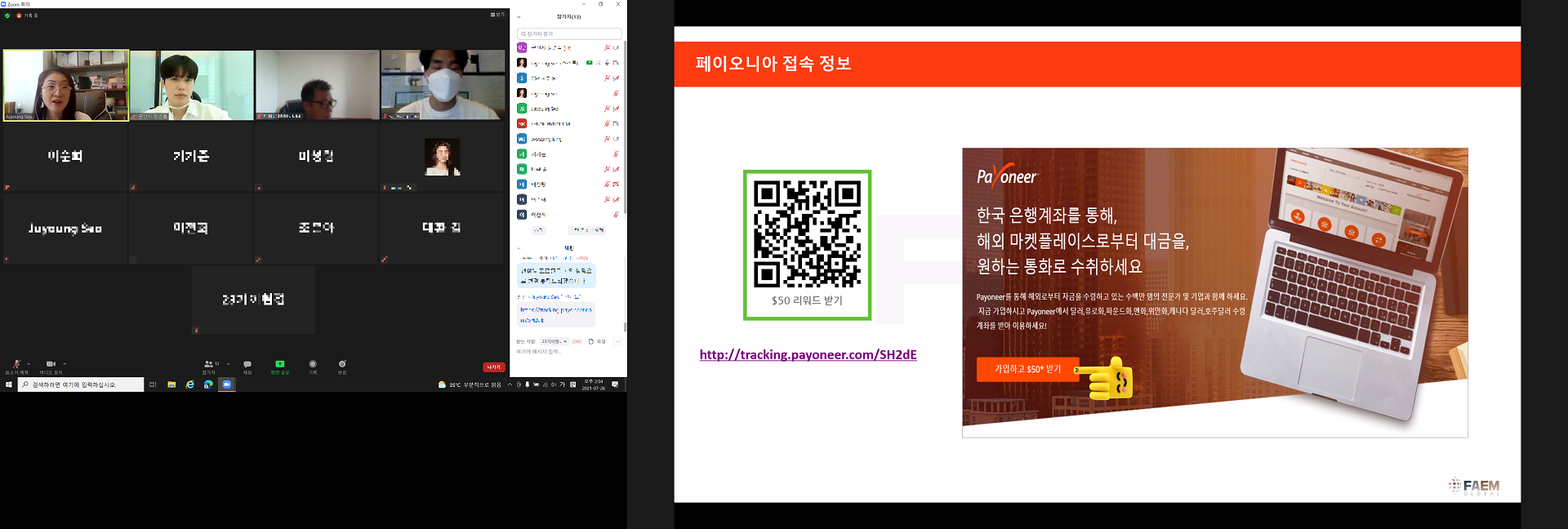Expand audio options arrow beside microphone
1568x529 pixels.
[x=29, y=363]
